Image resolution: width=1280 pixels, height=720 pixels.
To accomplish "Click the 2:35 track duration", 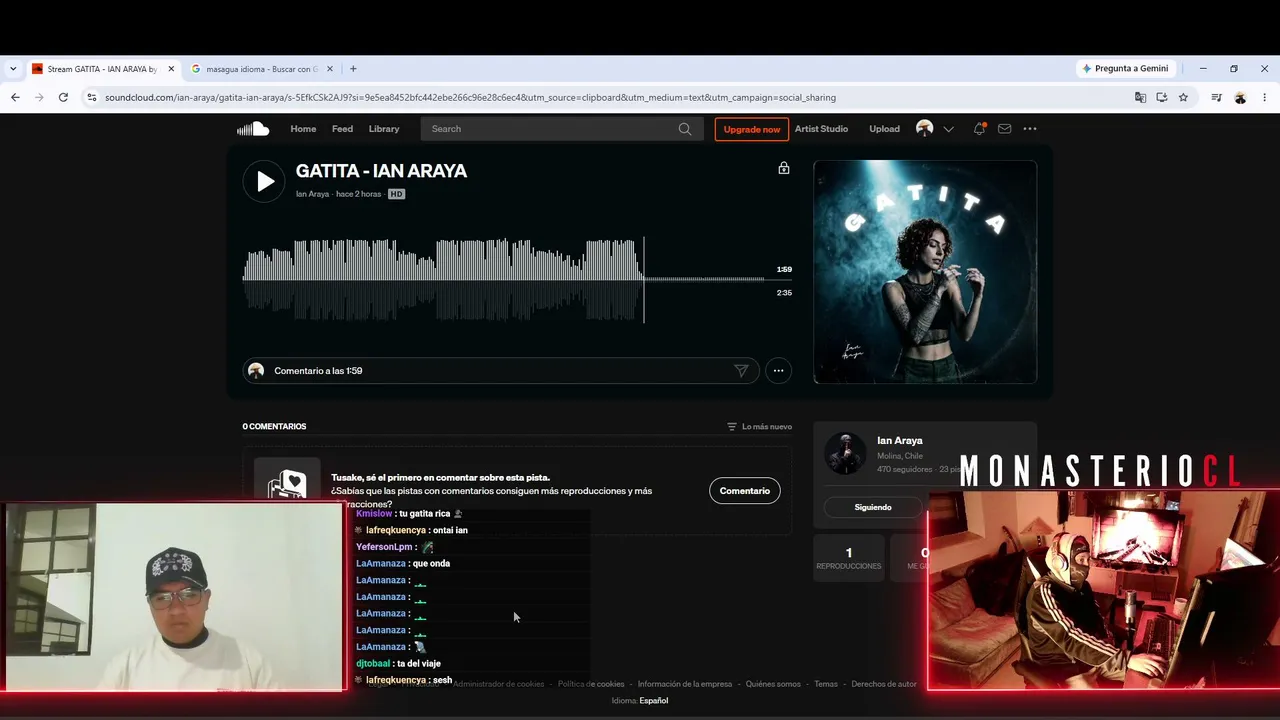I will pyautogui.click(x=784, y=293).
